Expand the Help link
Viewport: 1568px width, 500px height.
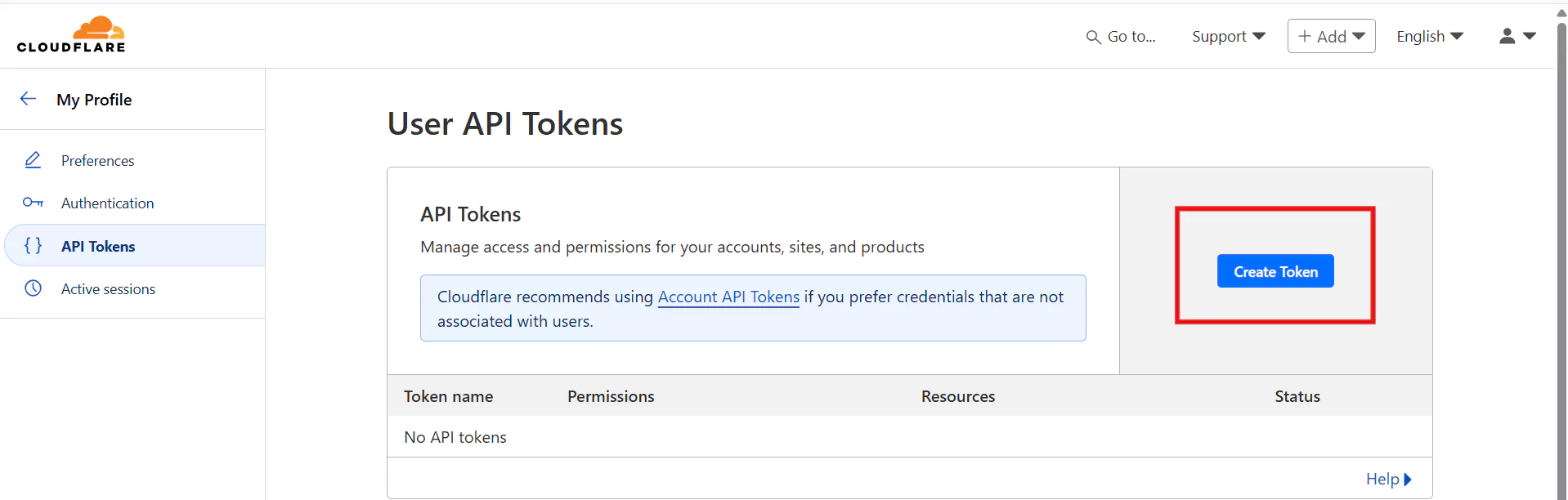[x=1388, y=479]
